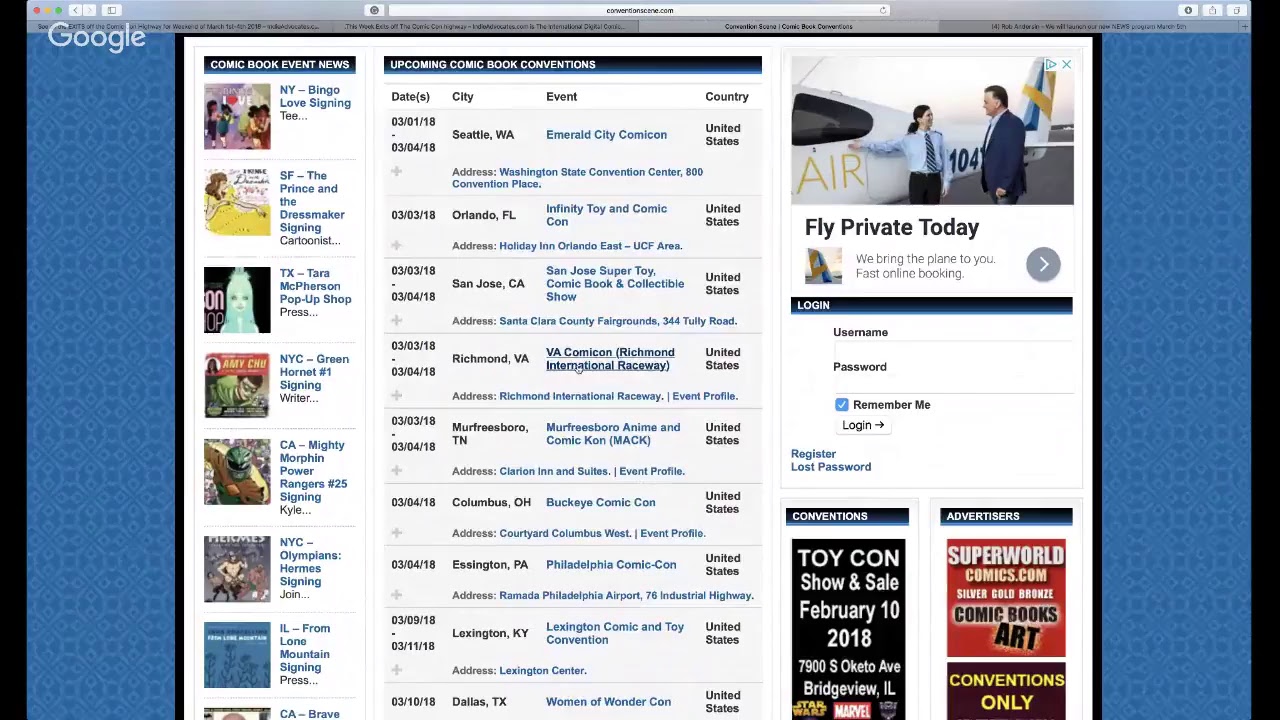The image size is (1280, 720).
Task: Open Washington State Convention Center address link
Action: pos(577,178)
